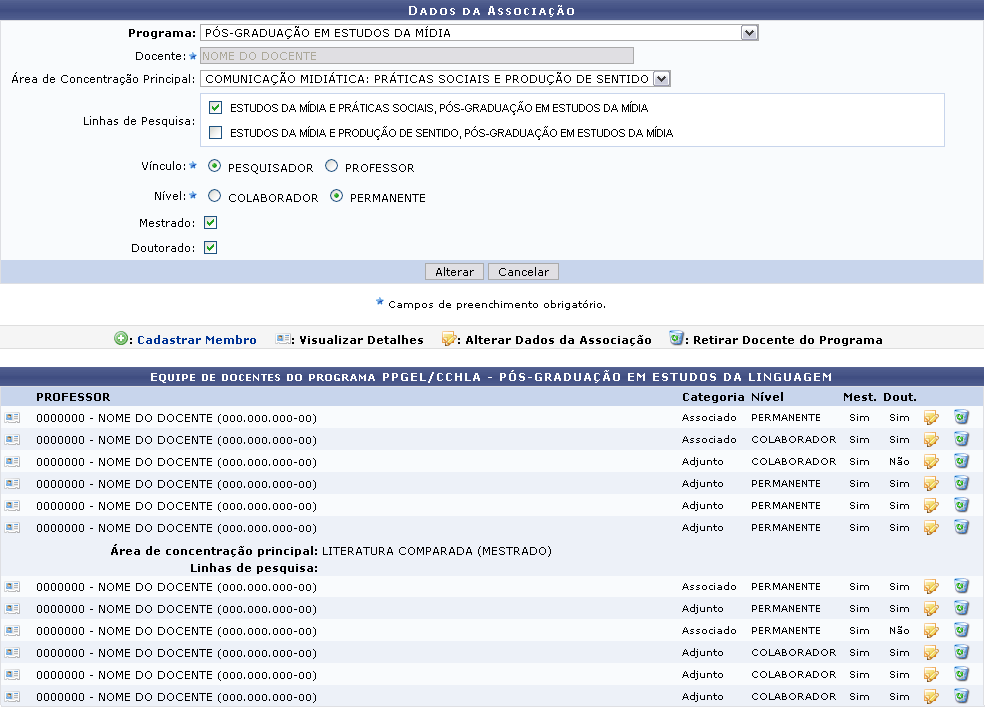Edit icon for Associado PERMANENTE row with Dout. Não
This screenshot has width=986, height=707.
point(931,631)
